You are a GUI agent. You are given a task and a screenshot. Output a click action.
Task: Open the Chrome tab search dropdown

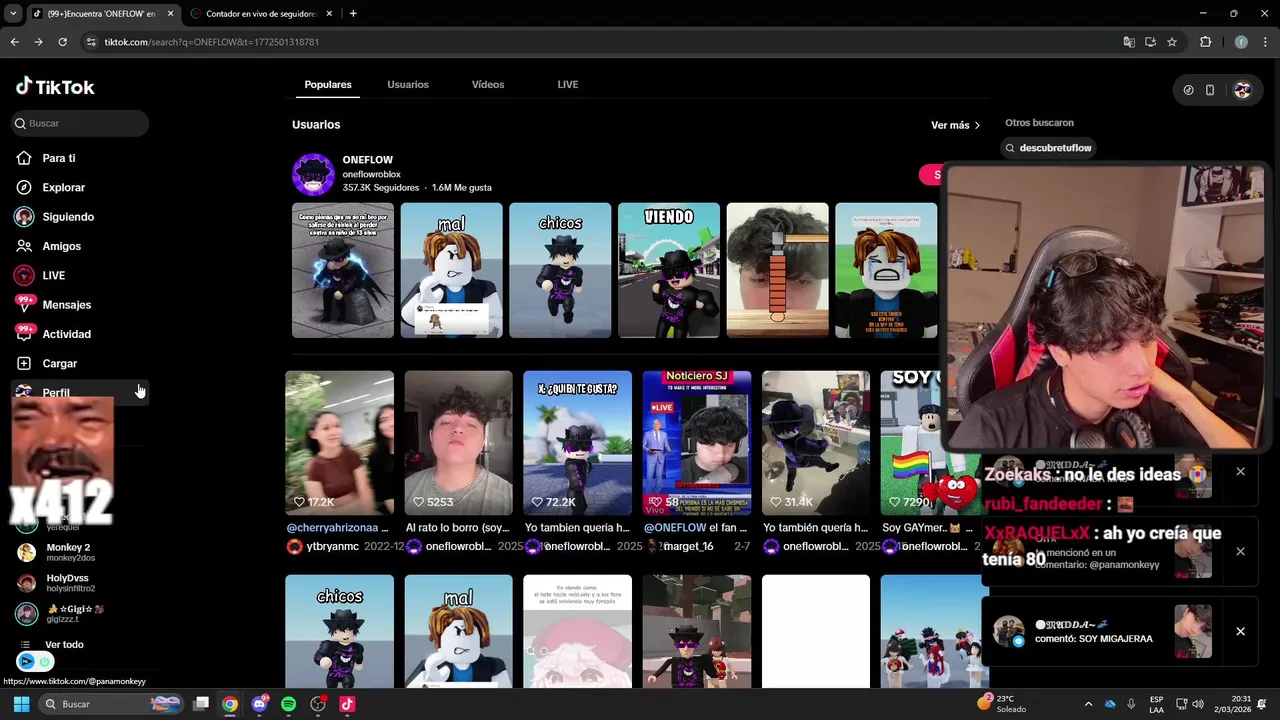(13, 14)
